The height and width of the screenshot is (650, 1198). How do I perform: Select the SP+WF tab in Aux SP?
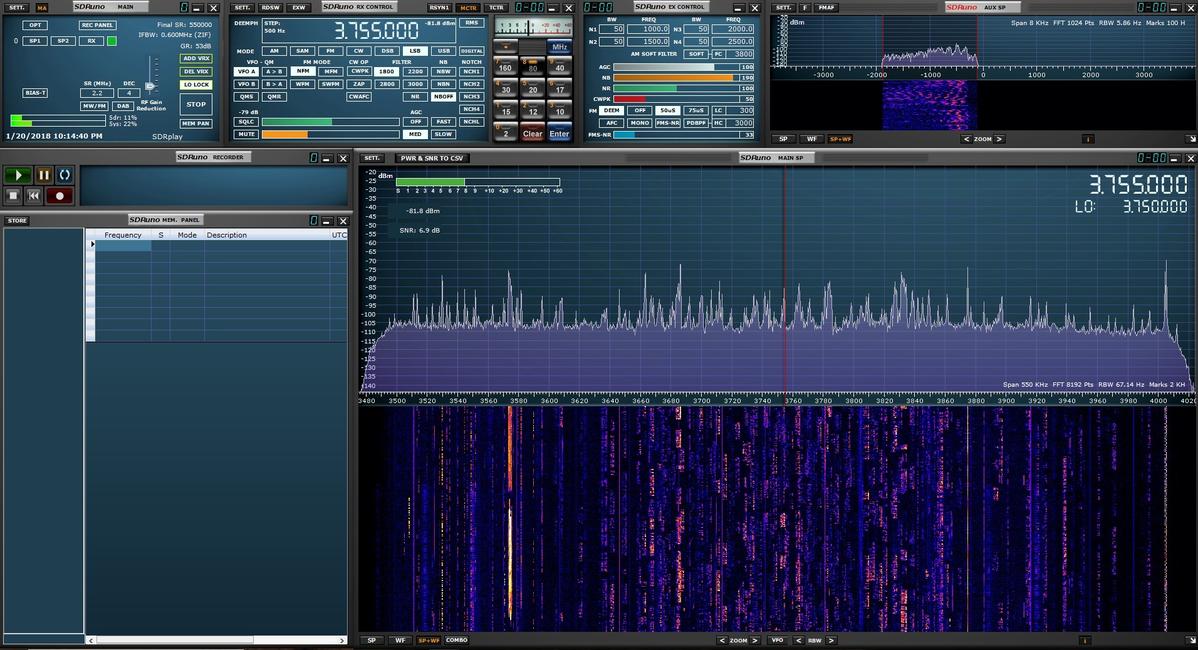(840, 139)
